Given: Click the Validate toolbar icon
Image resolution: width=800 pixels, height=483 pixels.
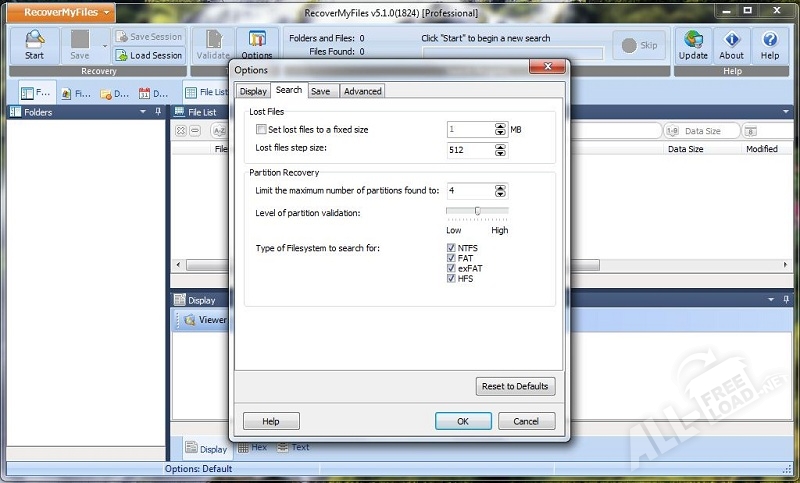Looking at the screenshot, I should click(x=212, y=40).
